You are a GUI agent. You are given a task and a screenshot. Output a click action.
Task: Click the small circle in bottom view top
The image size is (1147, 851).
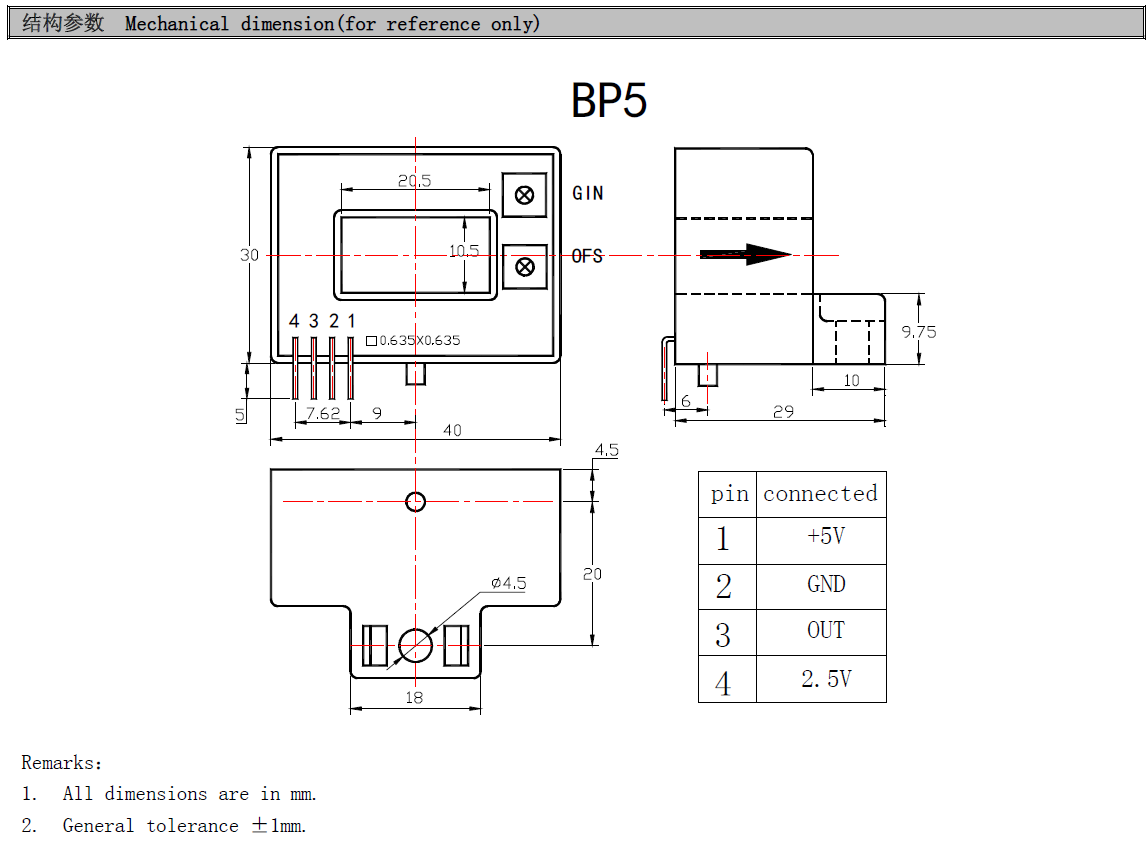415,501
